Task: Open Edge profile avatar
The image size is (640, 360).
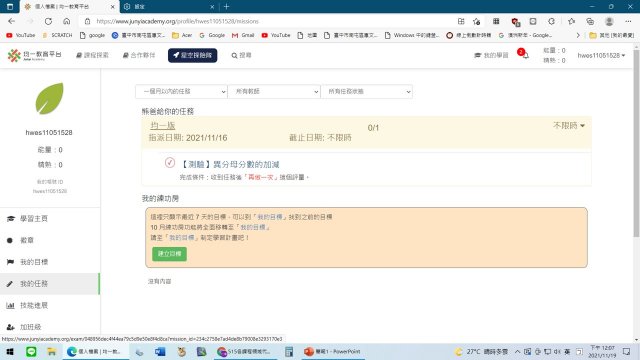Action: point(609,21)
